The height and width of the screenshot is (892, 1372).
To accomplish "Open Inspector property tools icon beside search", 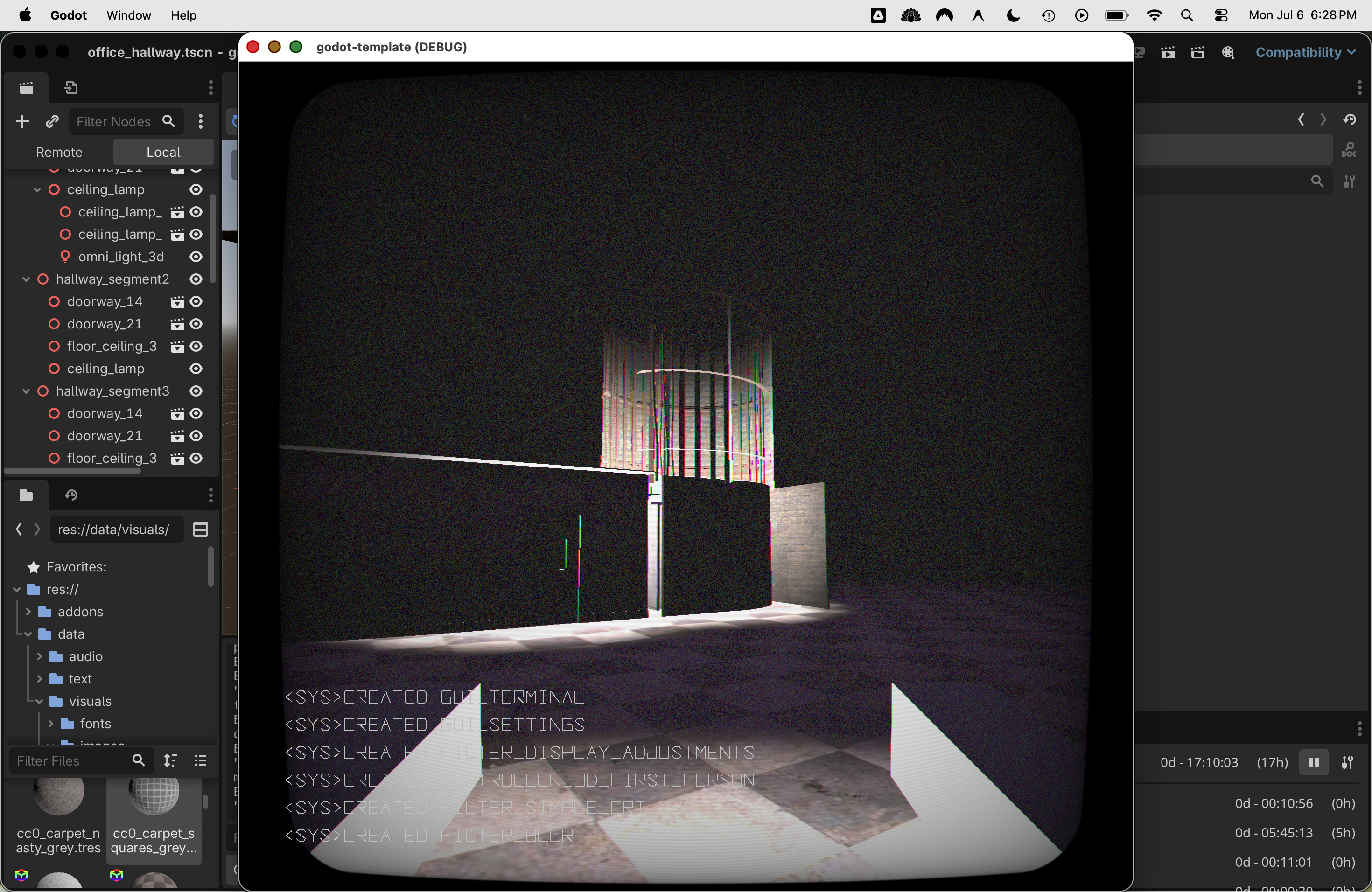I will pyautogui.click(x=1350, y=181).
